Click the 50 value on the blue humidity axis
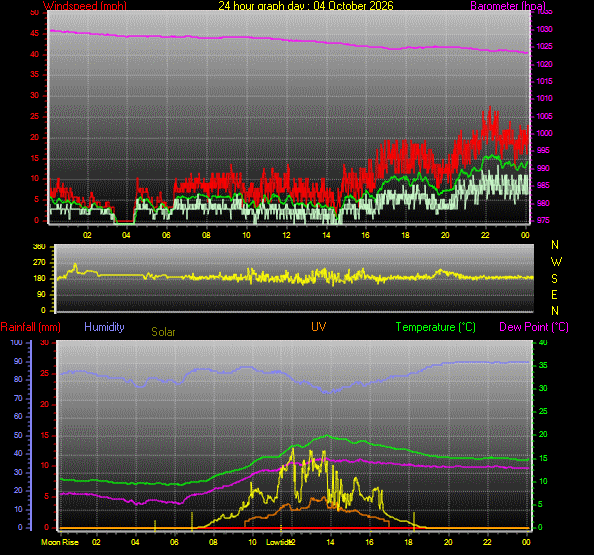Viewport: 594px width, 555px height. click(18, 435)
